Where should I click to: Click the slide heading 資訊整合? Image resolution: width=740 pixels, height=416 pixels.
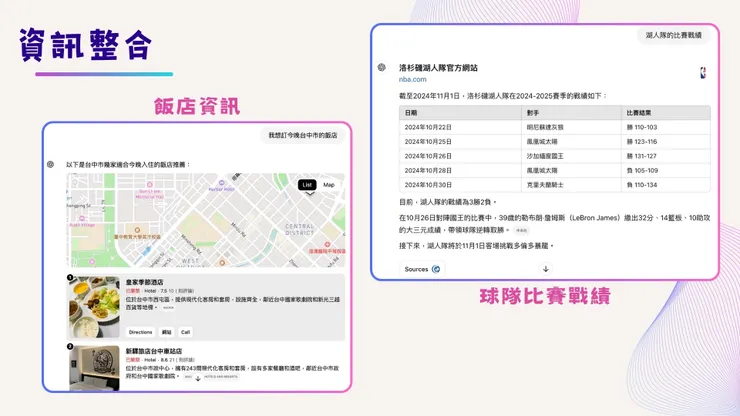(x=85, y=45)
